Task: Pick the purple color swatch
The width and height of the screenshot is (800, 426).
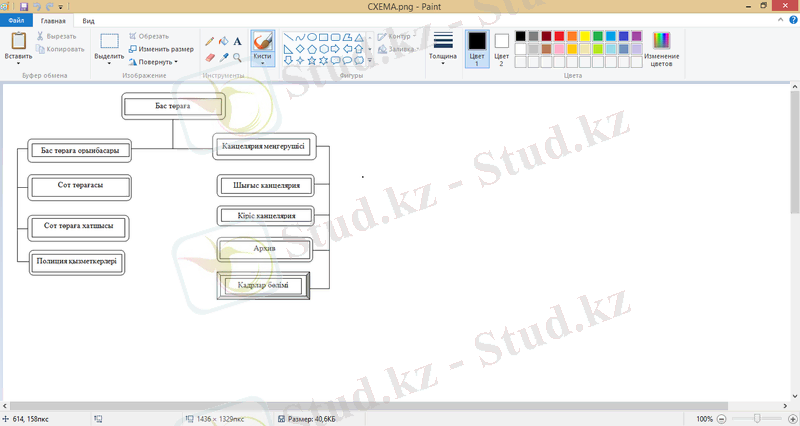Action: pyautogui.click(x=636, y=36)
